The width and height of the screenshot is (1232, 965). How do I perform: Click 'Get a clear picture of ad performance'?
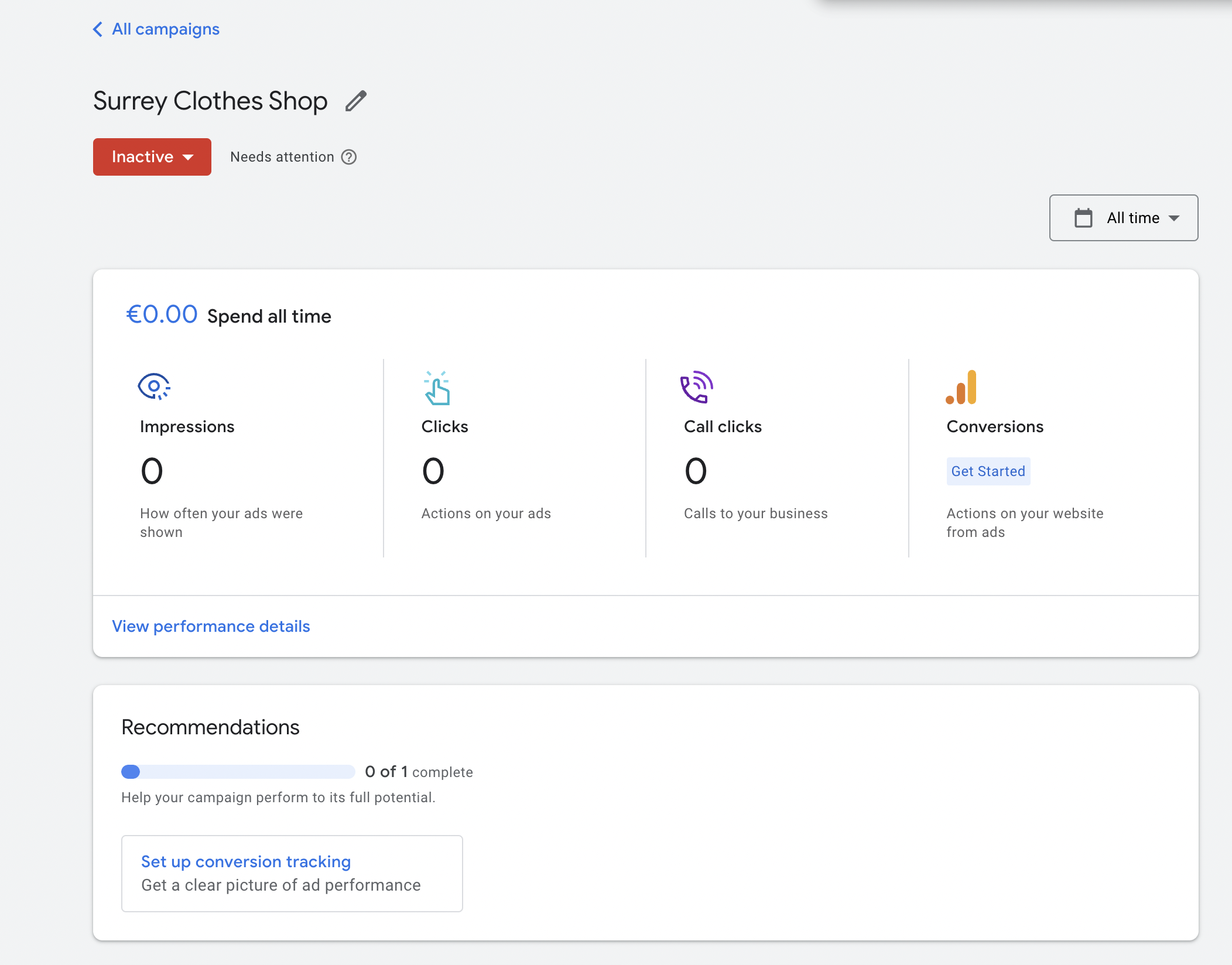coord(281,885)
